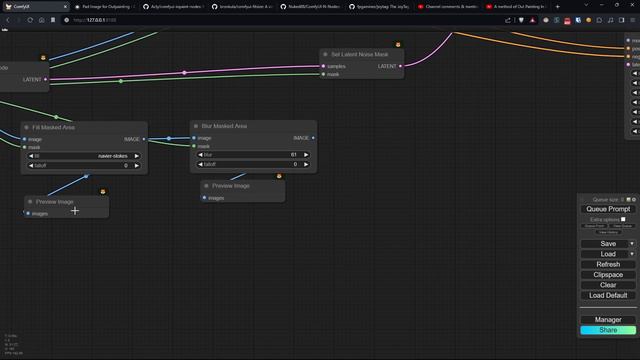
Task: Bookmark this page in the address bar
Action: click(x=53, y=20)
